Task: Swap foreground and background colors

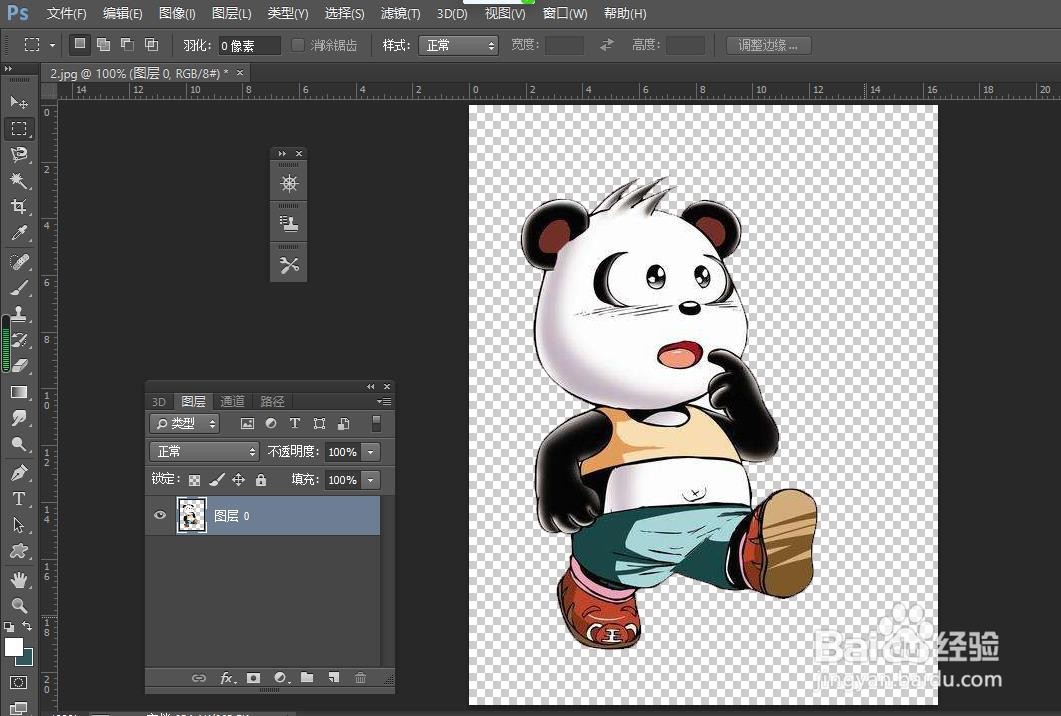Action: point(26,626)
